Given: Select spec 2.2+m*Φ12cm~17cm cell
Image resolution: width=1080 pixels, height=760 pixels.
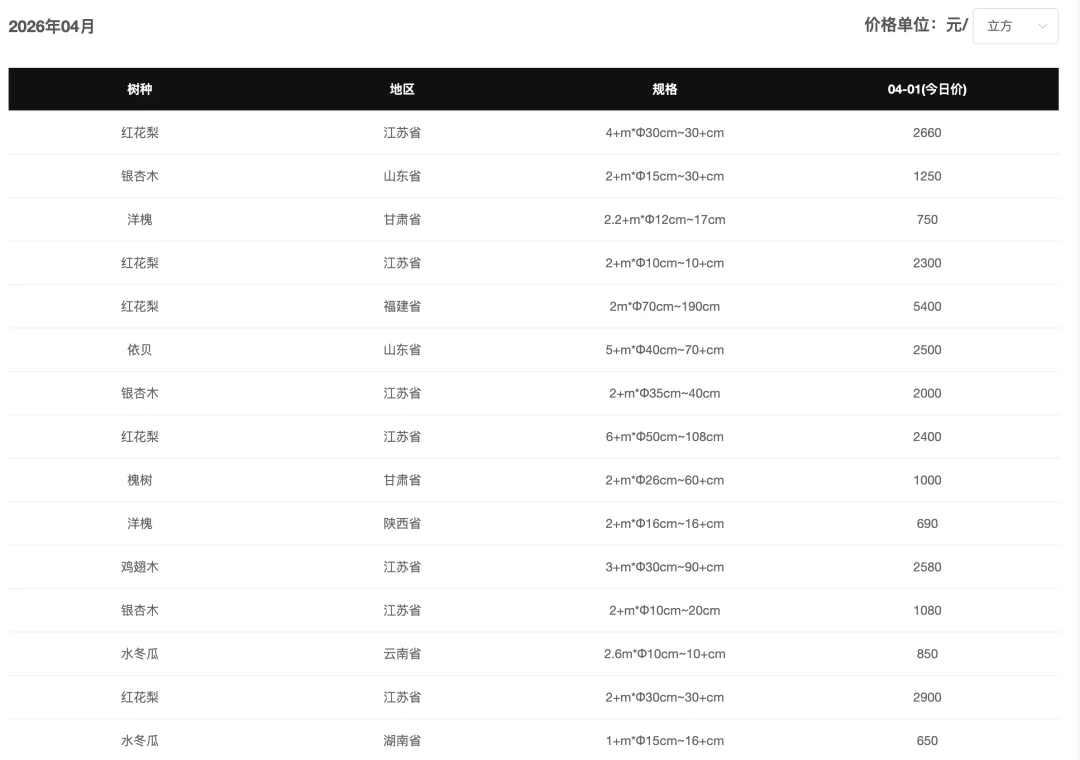Looking at the screenshot, I should (x=665, y=219).
